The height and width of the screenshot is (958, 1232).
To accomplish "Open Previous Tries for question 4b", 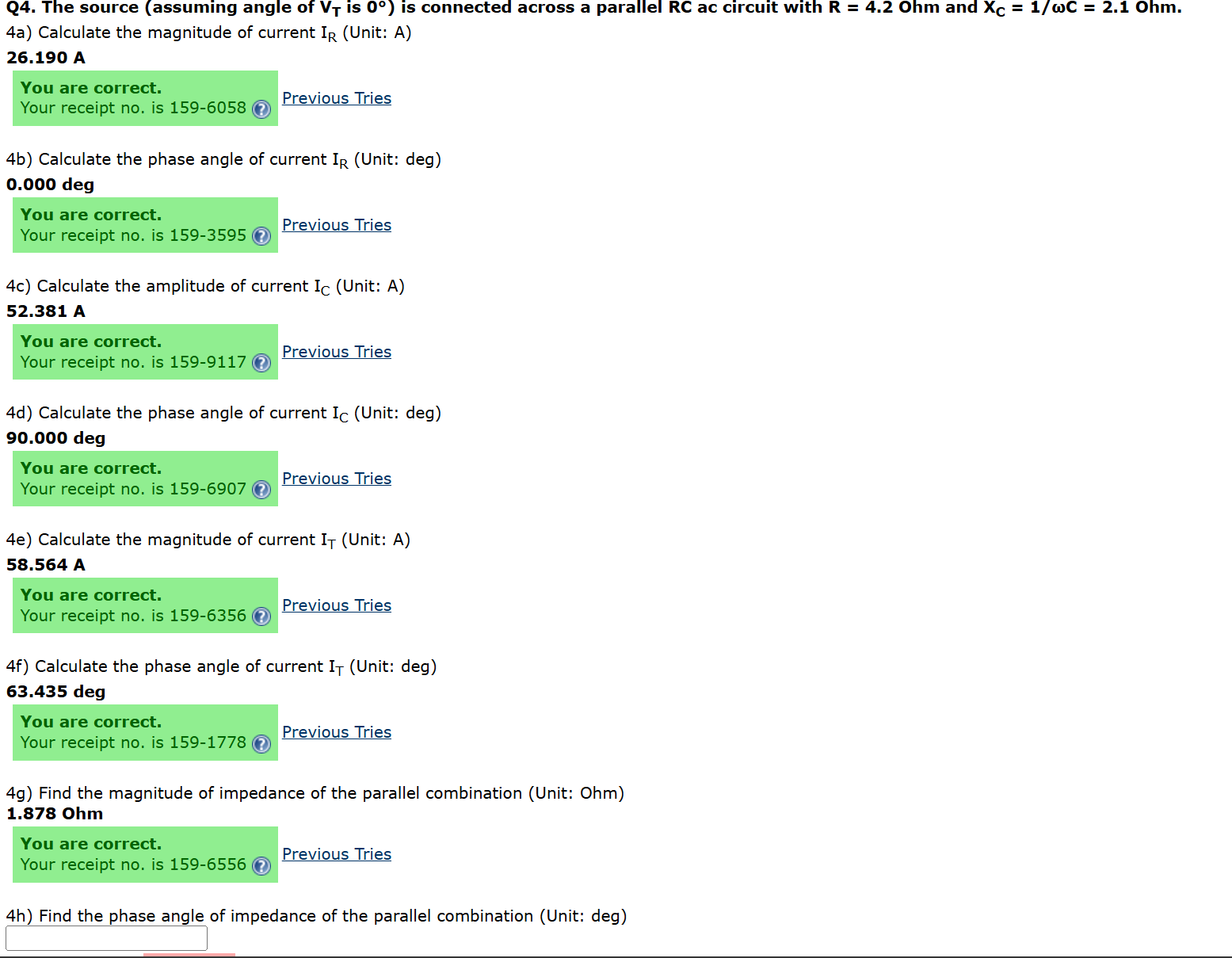I will (337, 225).
